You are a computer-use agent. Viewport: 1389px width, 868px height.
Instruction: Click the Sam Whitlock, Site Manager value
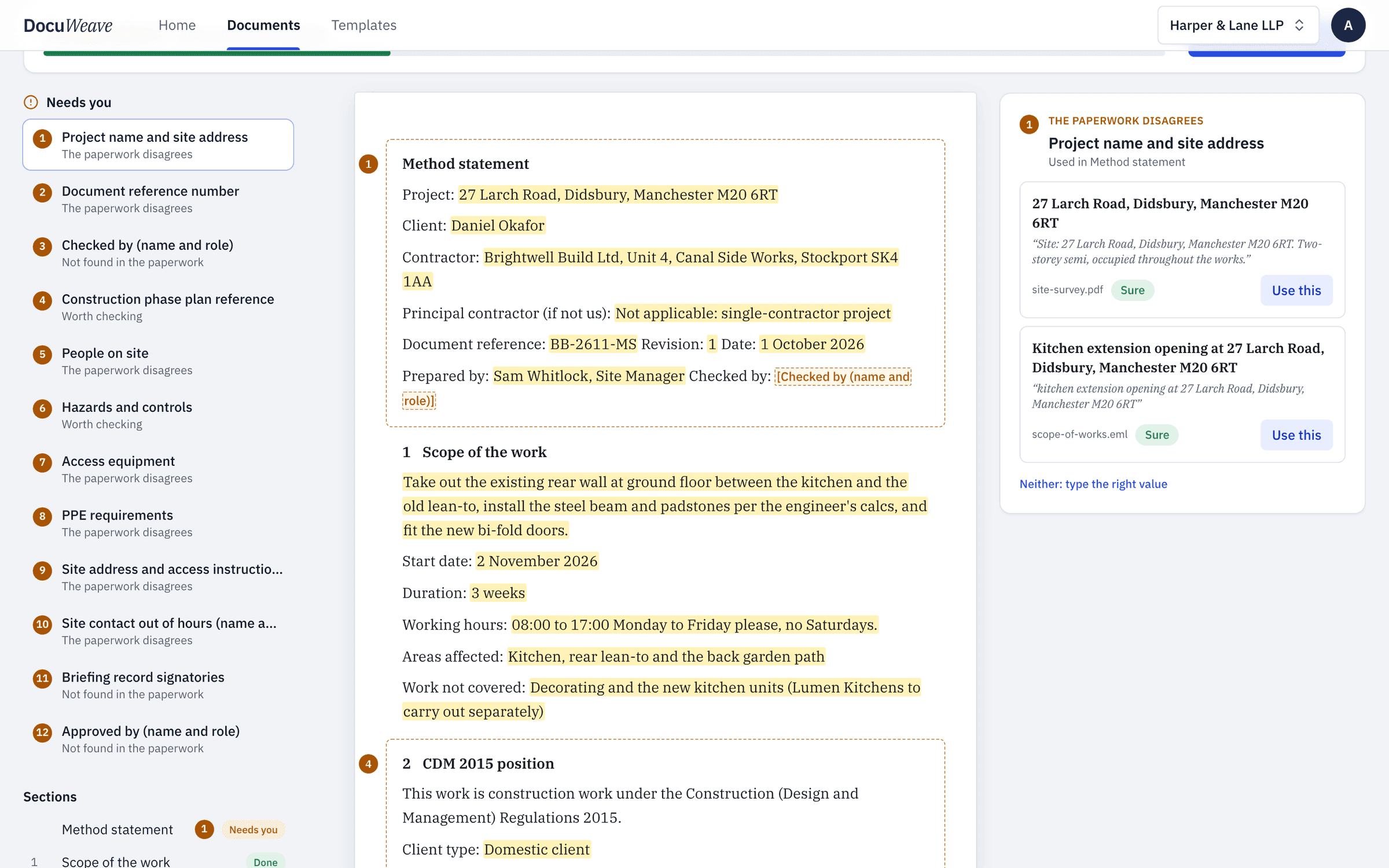589,376
